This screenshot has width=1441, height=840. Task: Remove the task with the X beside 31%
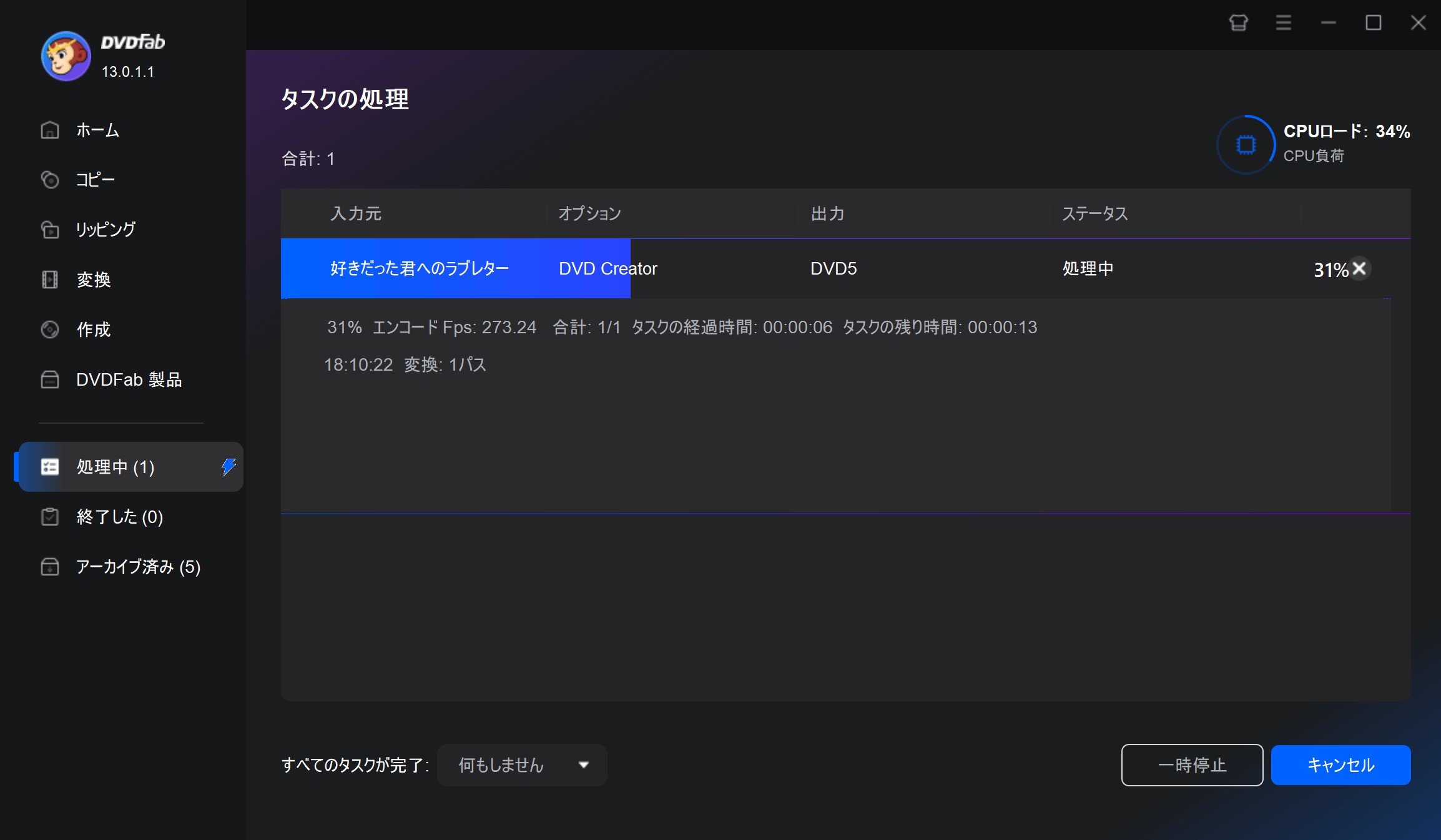[x=1359, y=269]
